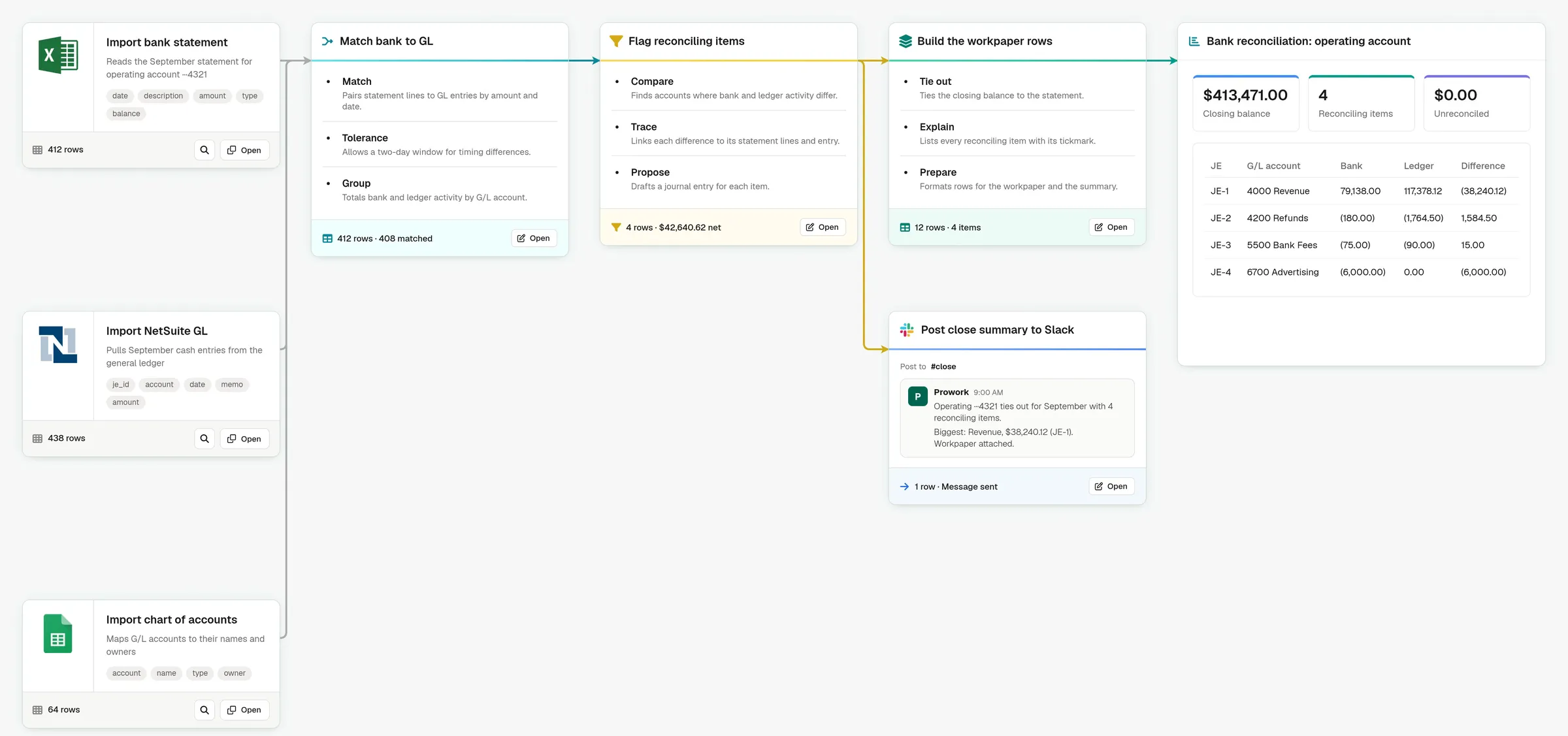Click the layers icon beside Build the workpaper rows
The width and height of the screenshot is (1568, 736).
pyautogui.click(x=905, y=41)
